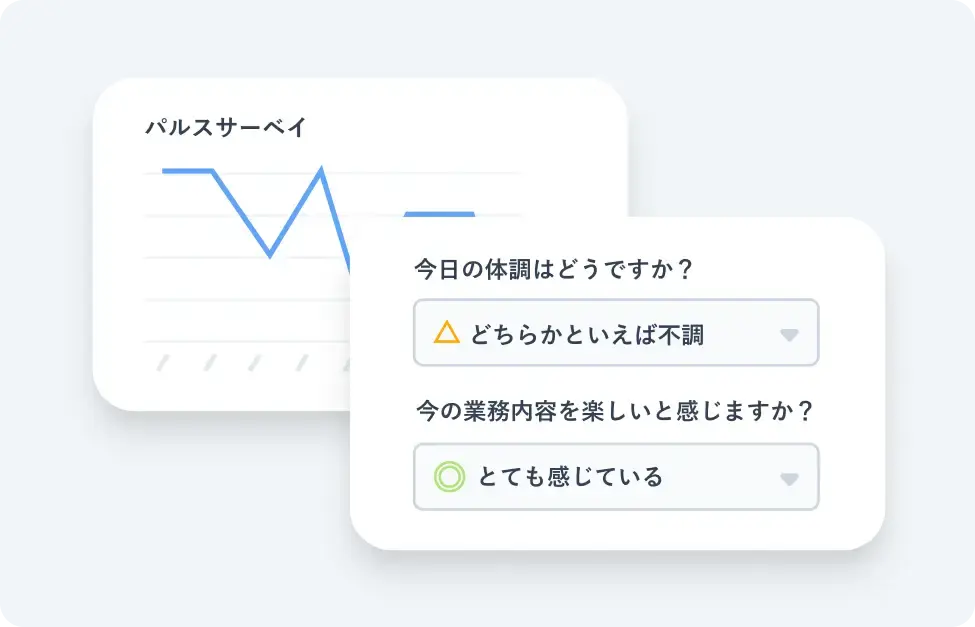Image resolution: width=975 pixels, height=627 pixels.
Task: Click the sharp second peak of the chart
Action: point(321,170)
